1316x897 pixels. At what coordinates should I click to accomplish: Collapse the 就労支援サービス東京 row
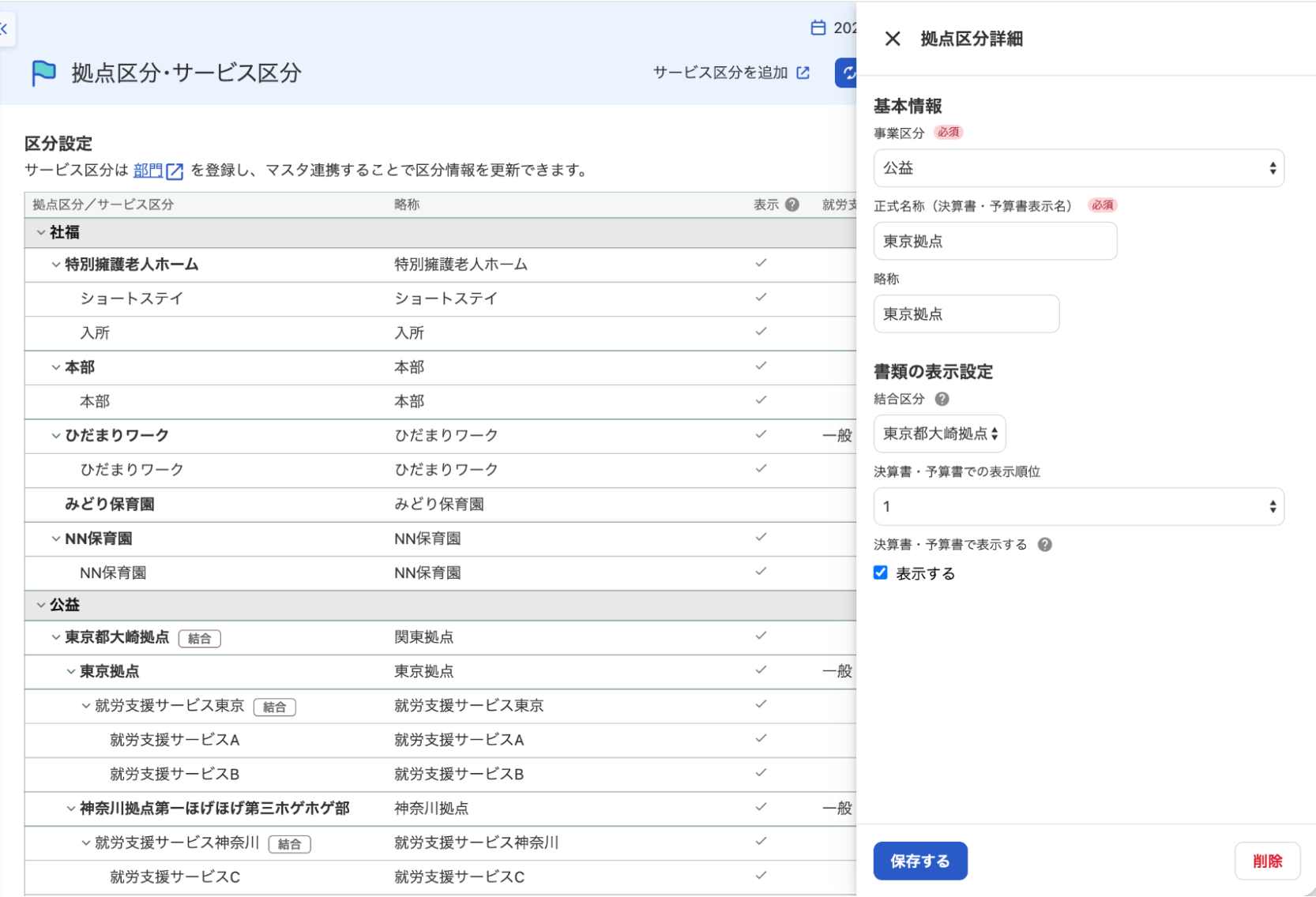(86, 705)
